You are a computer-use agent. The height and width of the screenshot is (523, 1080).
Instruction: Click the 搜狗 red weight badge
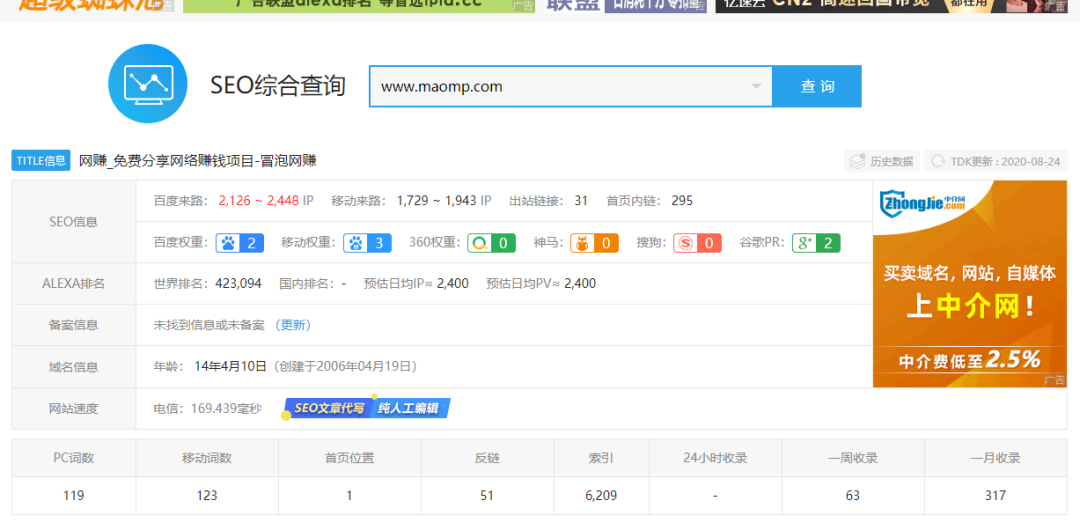(697, 243)
